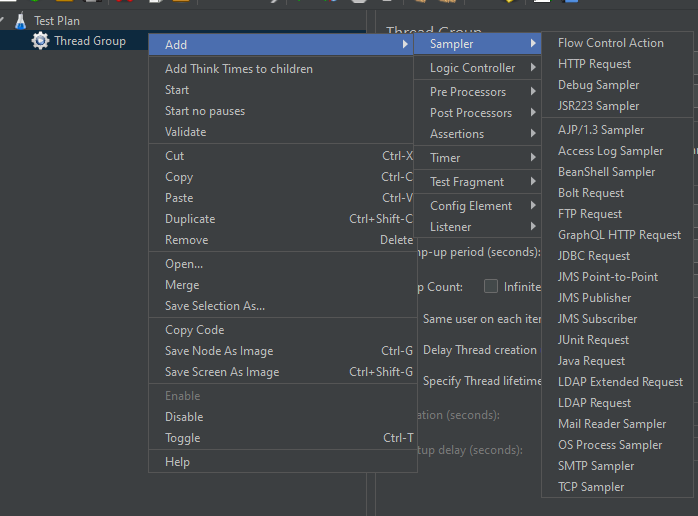Choose Open... from the menu
The height and width of the screenshot is (516, 698).
tap(281, 264)
